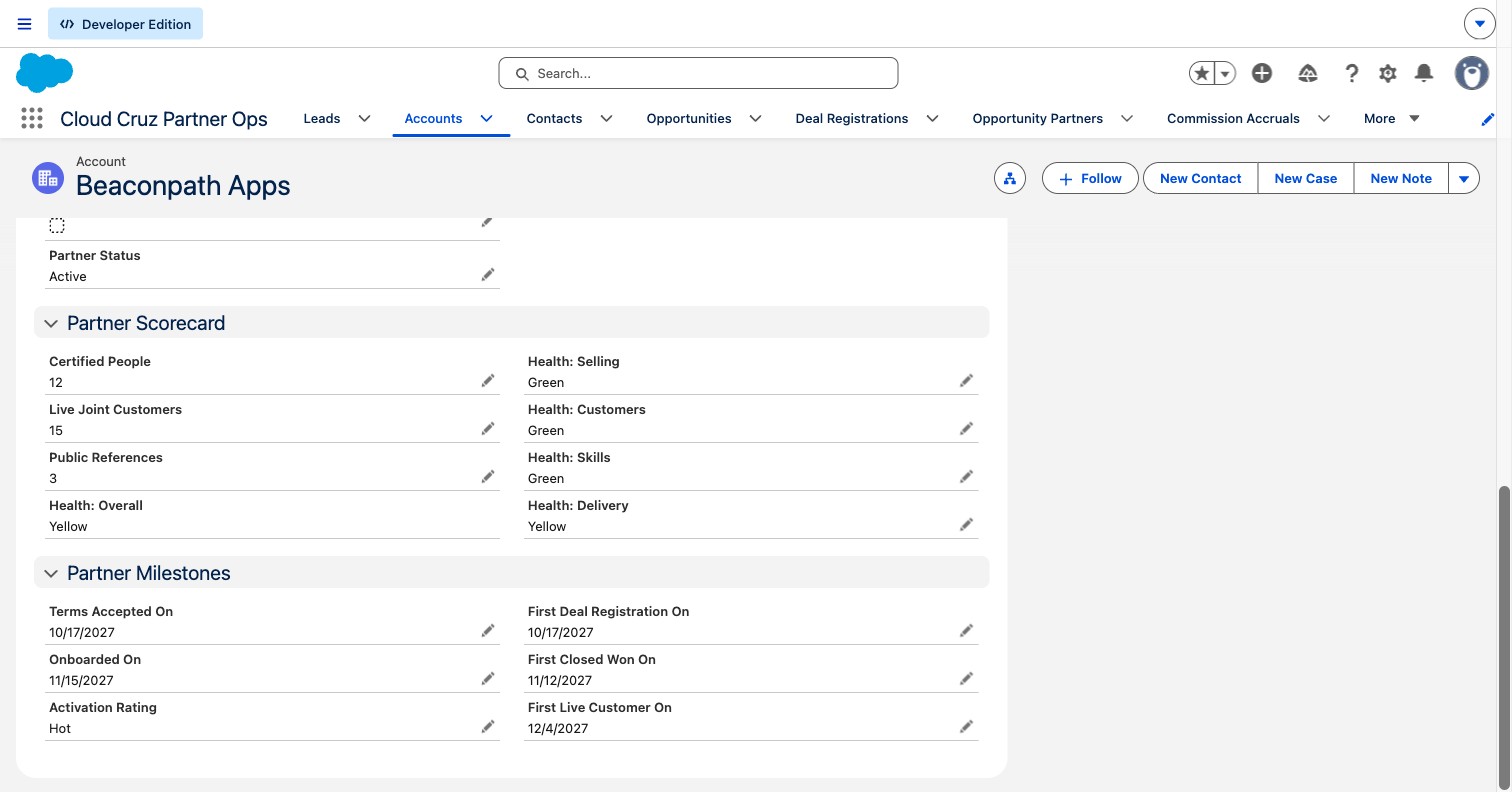This screenshot has width=1512, height=792.
Task: Click the New Note button
Action: (x=1401, y=179)
